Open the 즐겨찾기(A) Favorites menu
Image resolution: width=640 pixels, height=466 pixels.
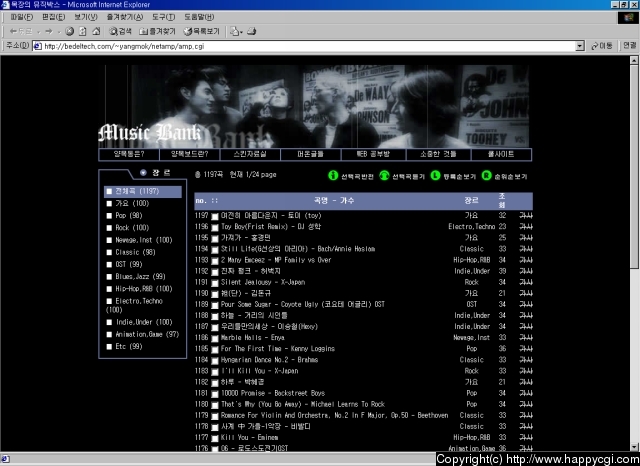tap(124, 17)
